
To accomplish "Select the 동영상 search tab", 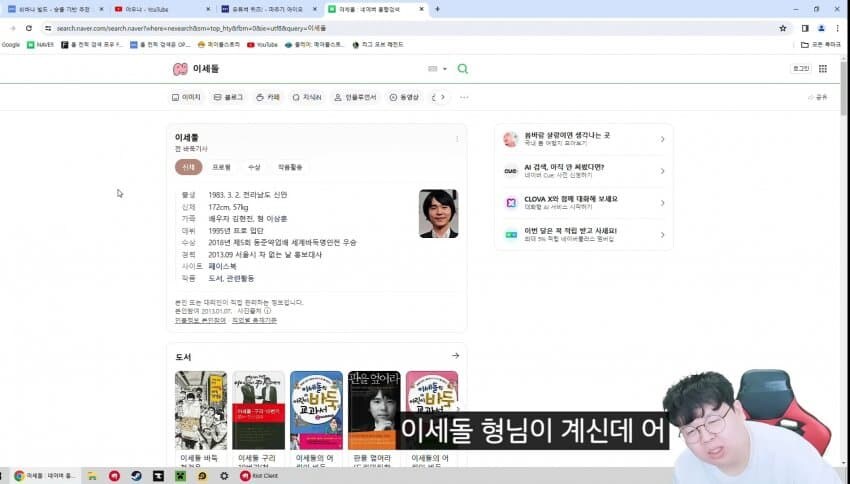I will click(x=404, y=98).
